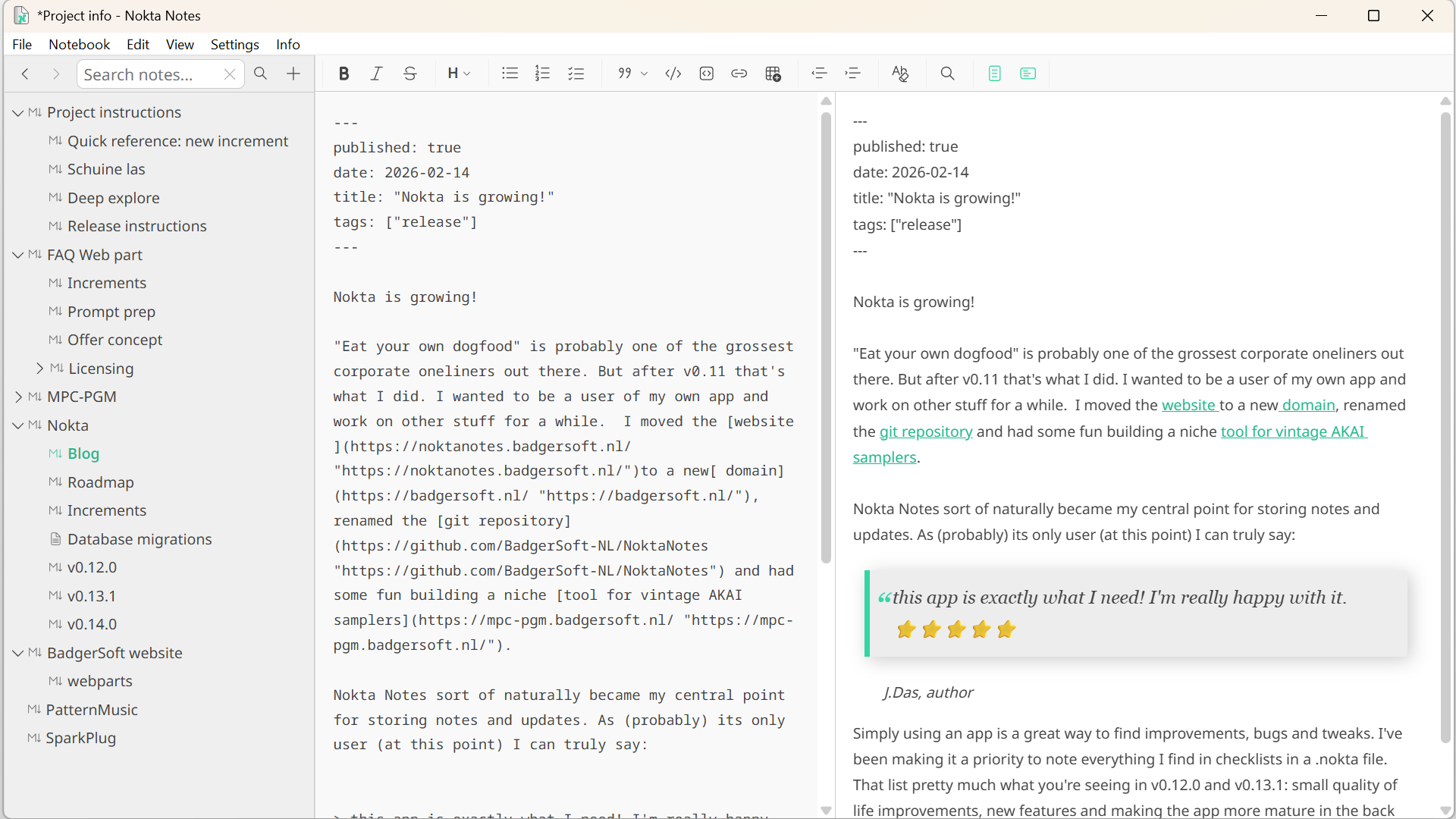The image size is (1456, 819).
Task: Insert an inline code snippet
Action: (x=673, y=73)
